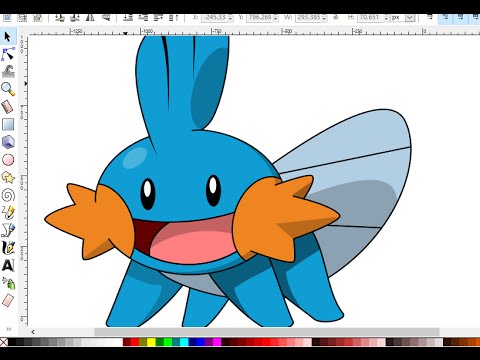The width and height of the screenshot is (480, 360).
Task: Select the Spray objects tool
Action: click(x=8, y=283)
